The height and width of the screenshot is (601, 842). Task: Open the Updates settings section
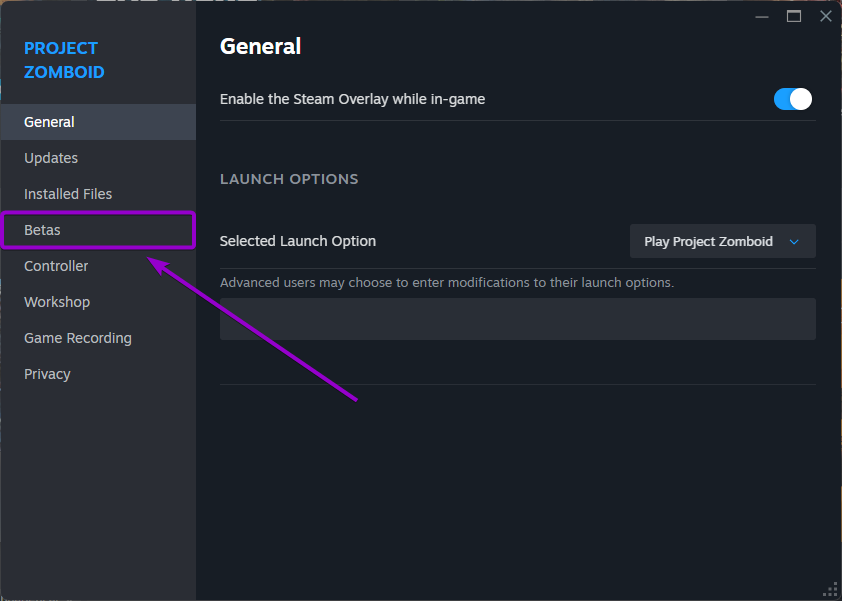pos(98,158)
